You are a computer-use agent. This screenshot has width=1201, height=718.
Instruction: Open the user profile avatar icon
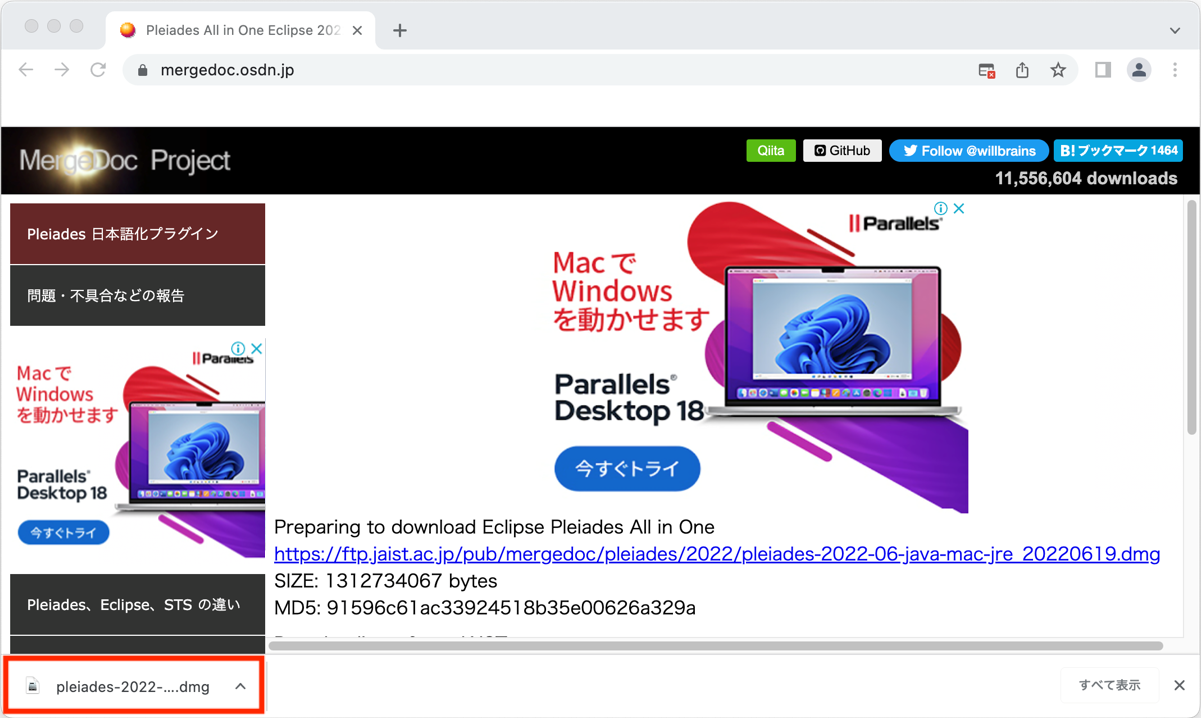pos(1139,70)
